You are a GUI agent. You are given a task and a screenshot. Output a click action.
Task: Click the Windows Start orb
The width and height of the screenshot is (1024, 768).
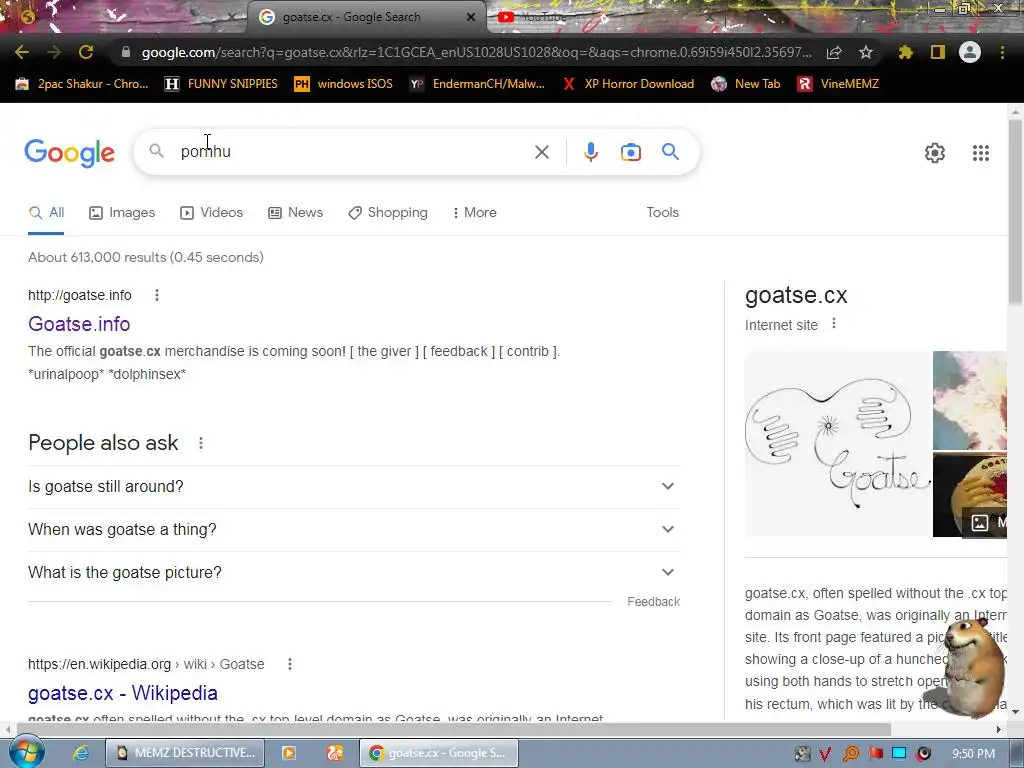(26, 752)
